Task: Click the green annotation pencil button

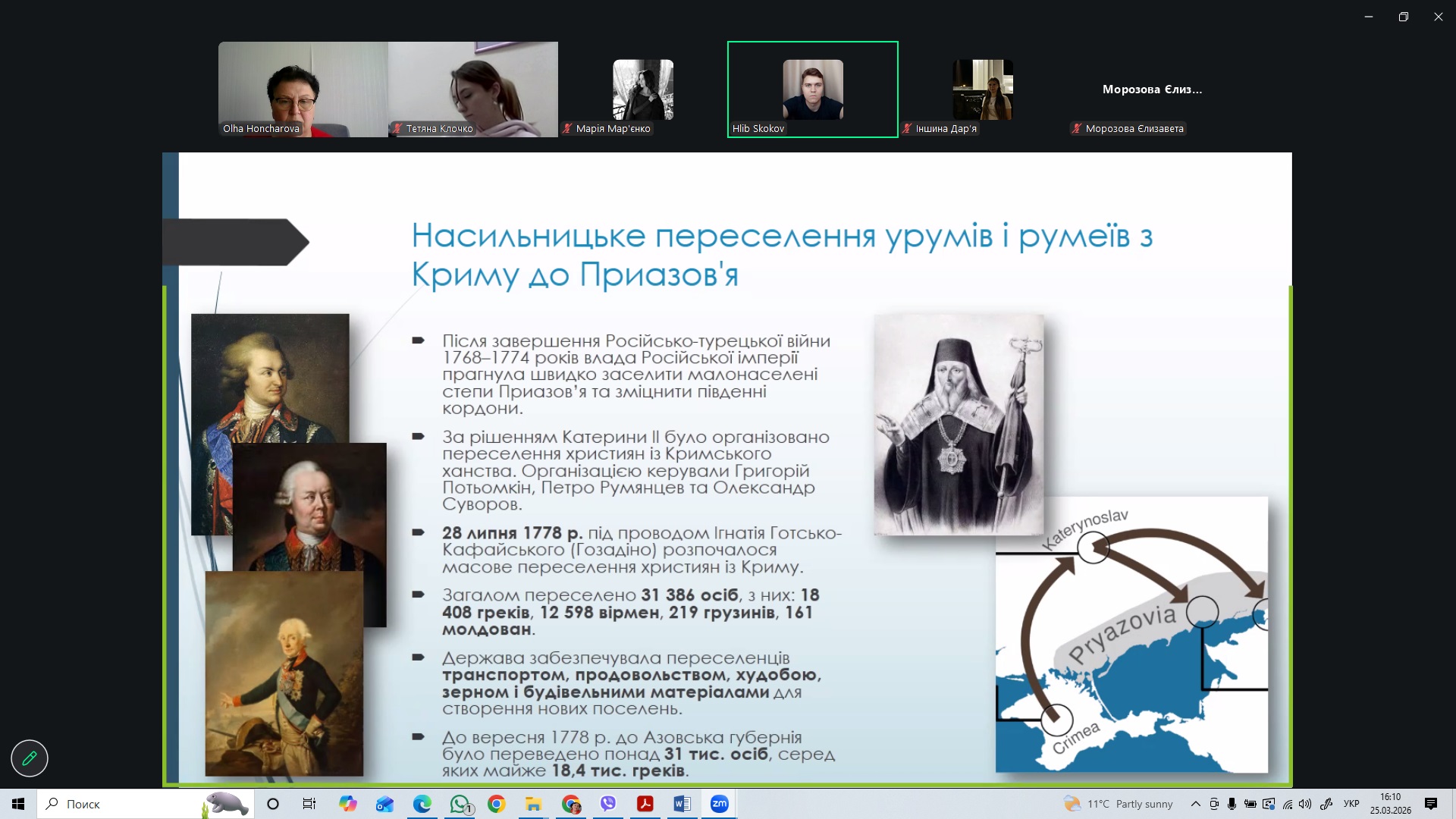Action: pyautogui.click(x=30, y=758)
